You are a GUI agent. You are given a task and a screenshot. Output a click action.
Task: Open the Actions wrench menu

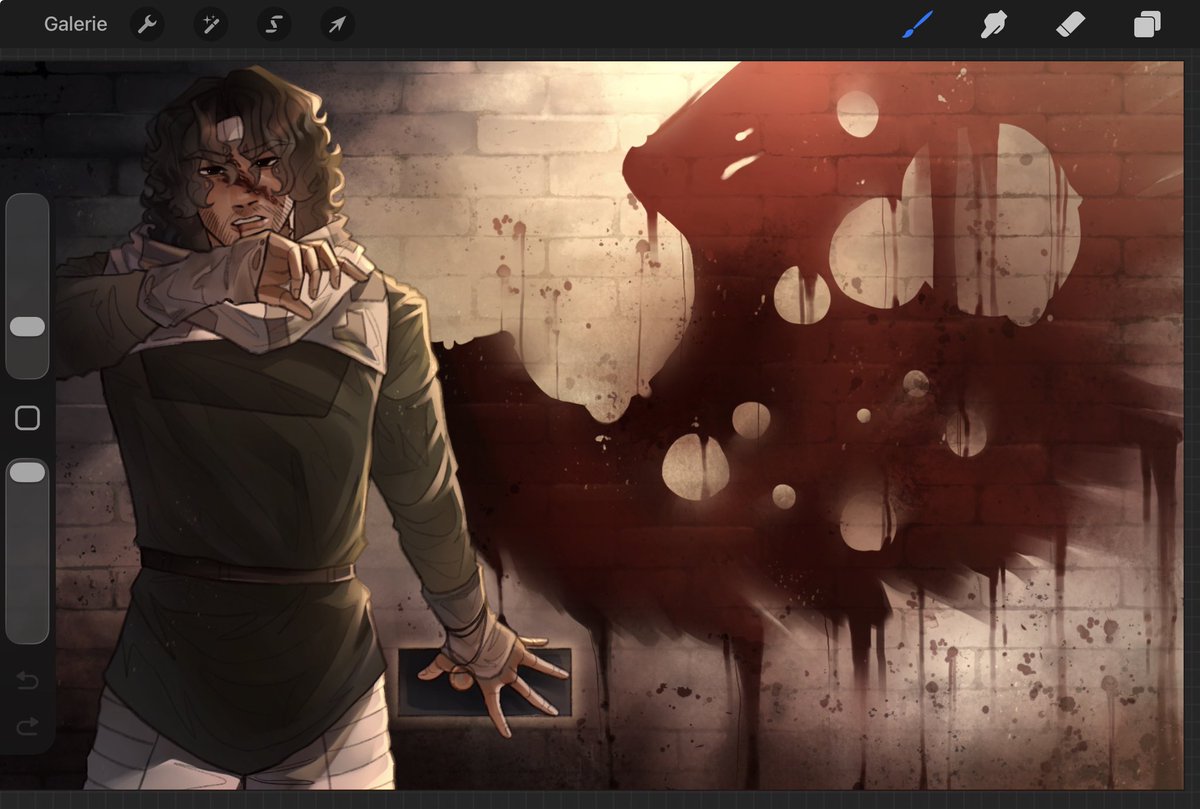[147, 24]
